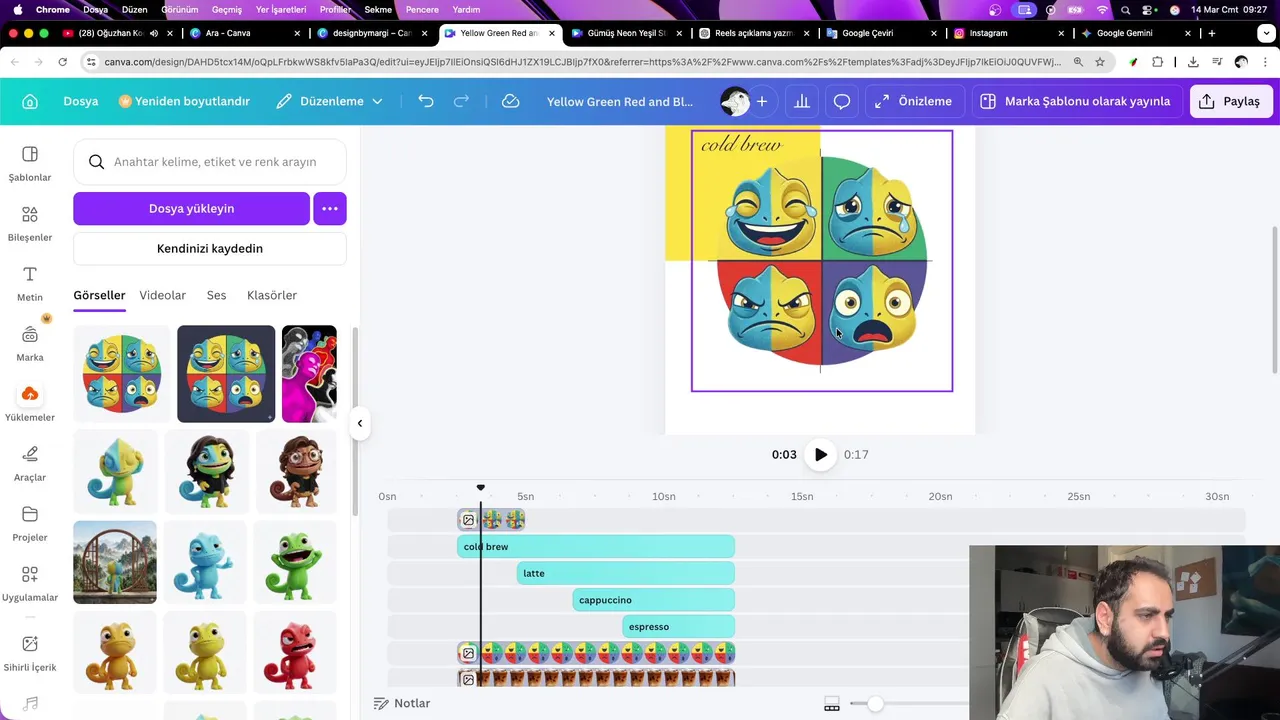Select the chameleon with glasses thumbnail
The height and width of the screenshot is (720, 1280).
[295, 472]
